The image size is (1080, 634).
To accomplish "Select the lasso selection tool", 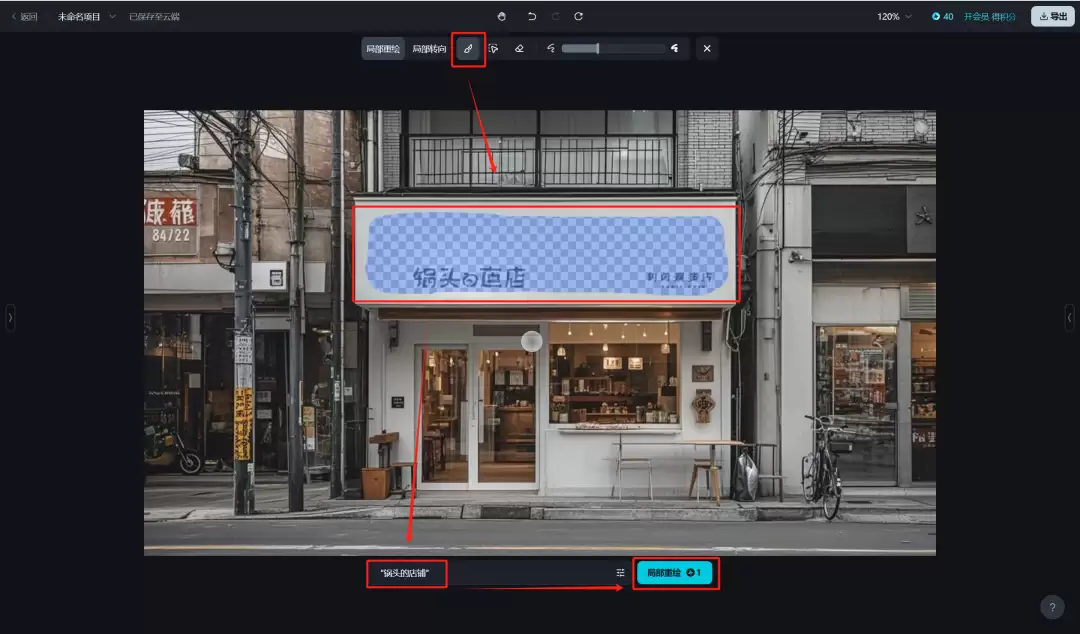I will (x=493, y=49).
